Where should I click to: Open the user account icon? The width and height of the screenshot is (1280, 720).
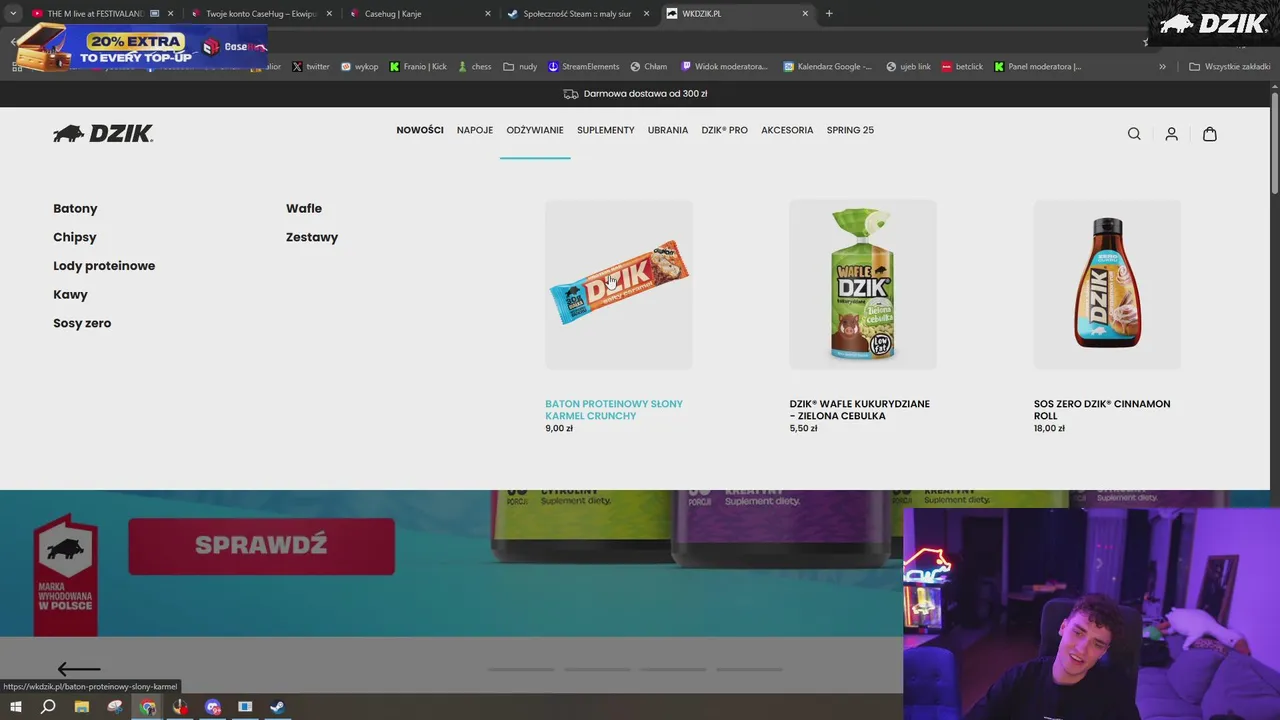1171,134
